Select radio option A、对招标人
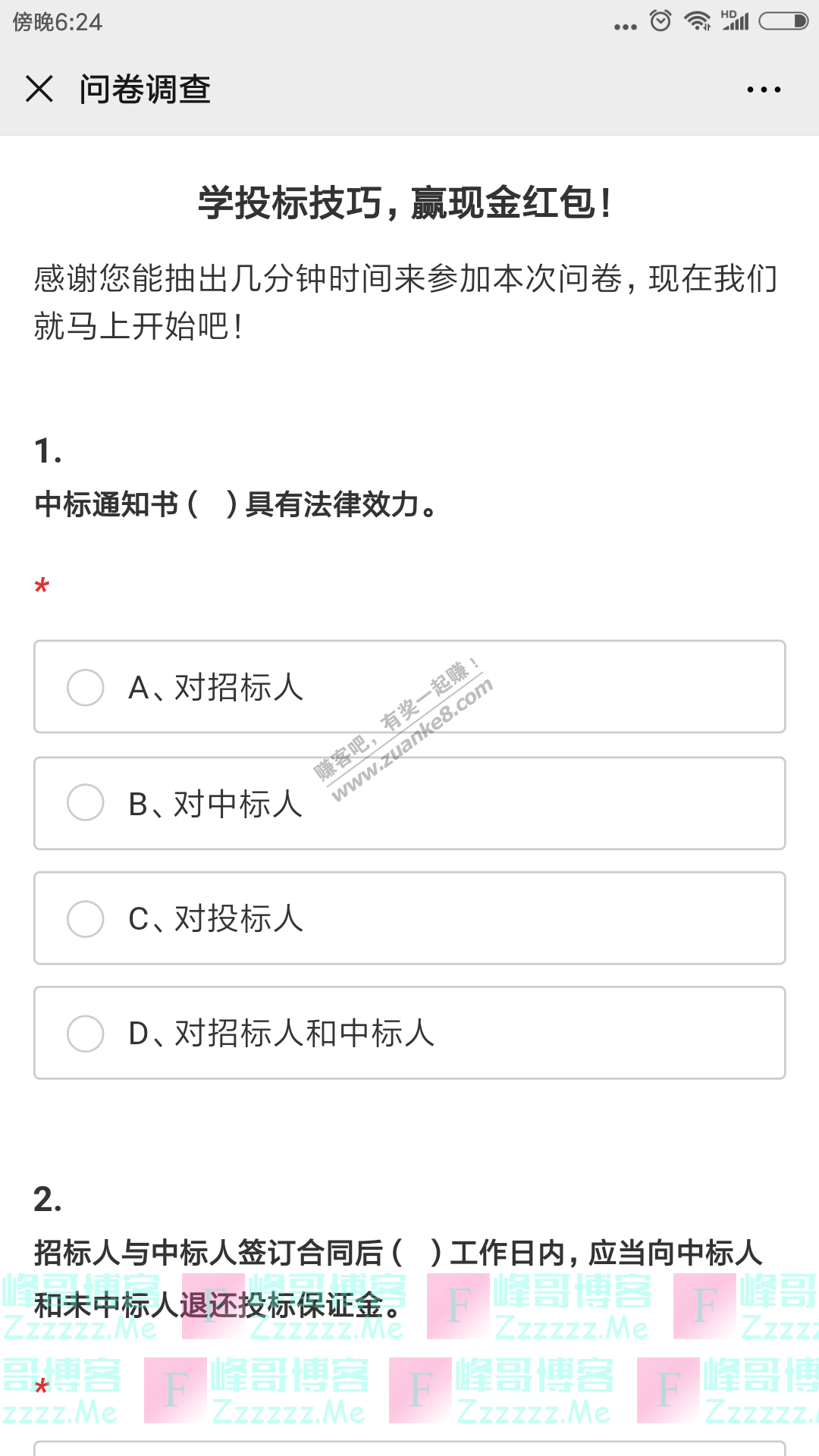 coord(86,688)
